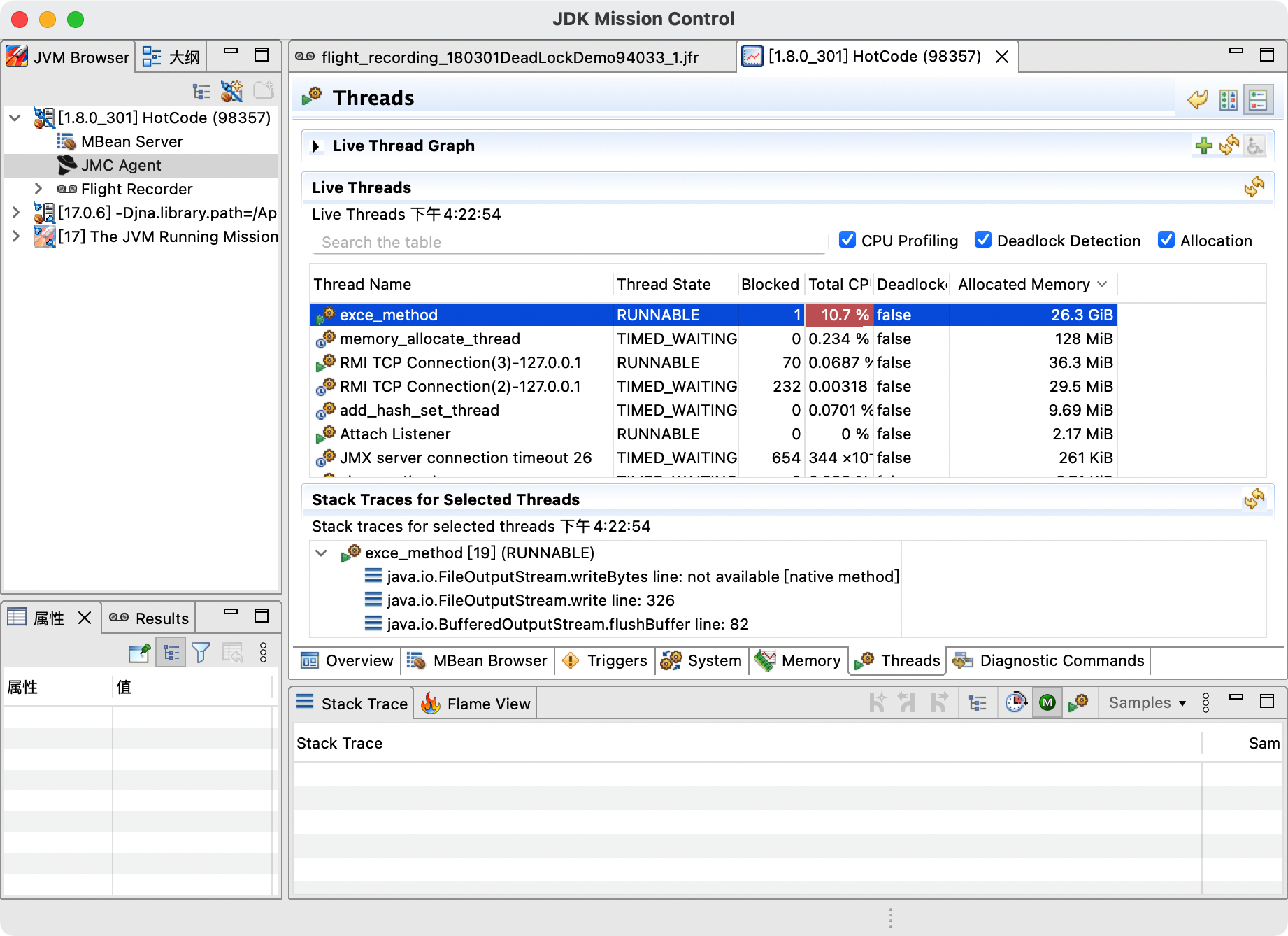Select the RMI TCP Connection(3)-127.0.0.1 row
Image resolution: width=1288 pixels, height=936 pixels.
pos(713,362)
